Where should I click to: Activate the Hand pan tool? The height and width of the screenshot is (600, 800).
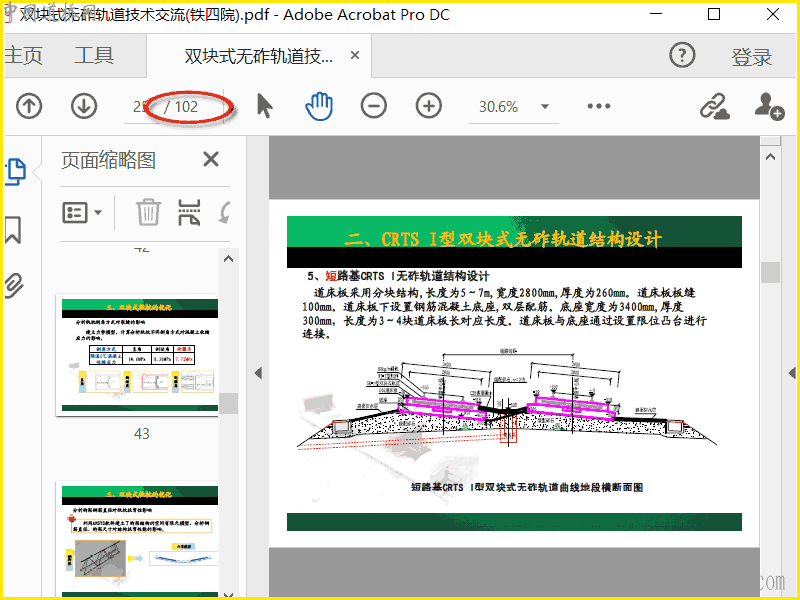(319, 106)
